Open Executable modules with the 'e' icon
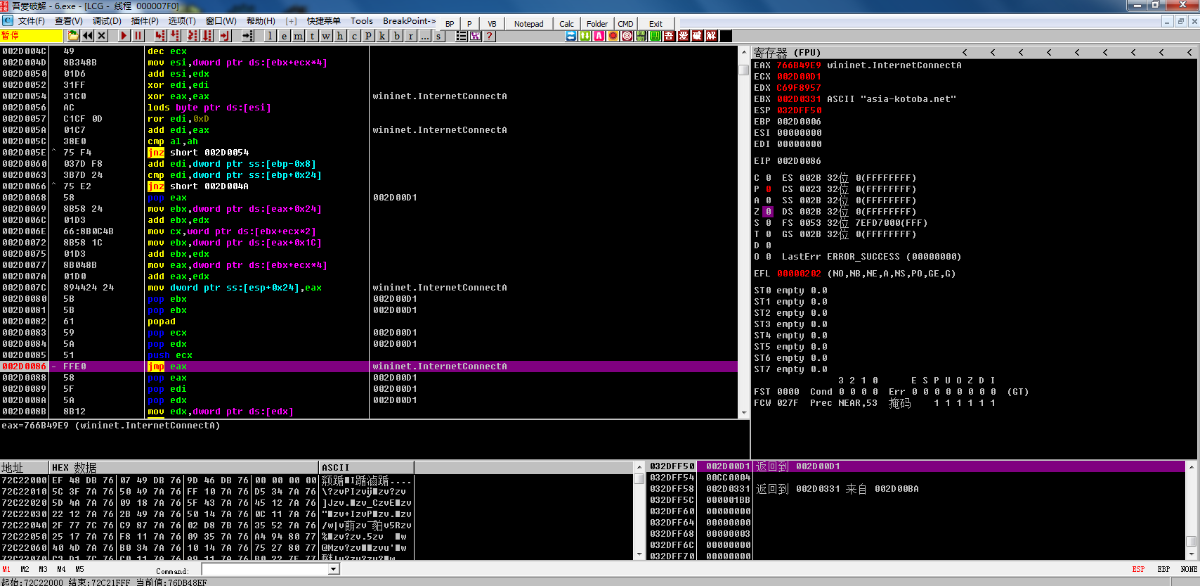1200x586 pixels. click(x=285, y=36)
